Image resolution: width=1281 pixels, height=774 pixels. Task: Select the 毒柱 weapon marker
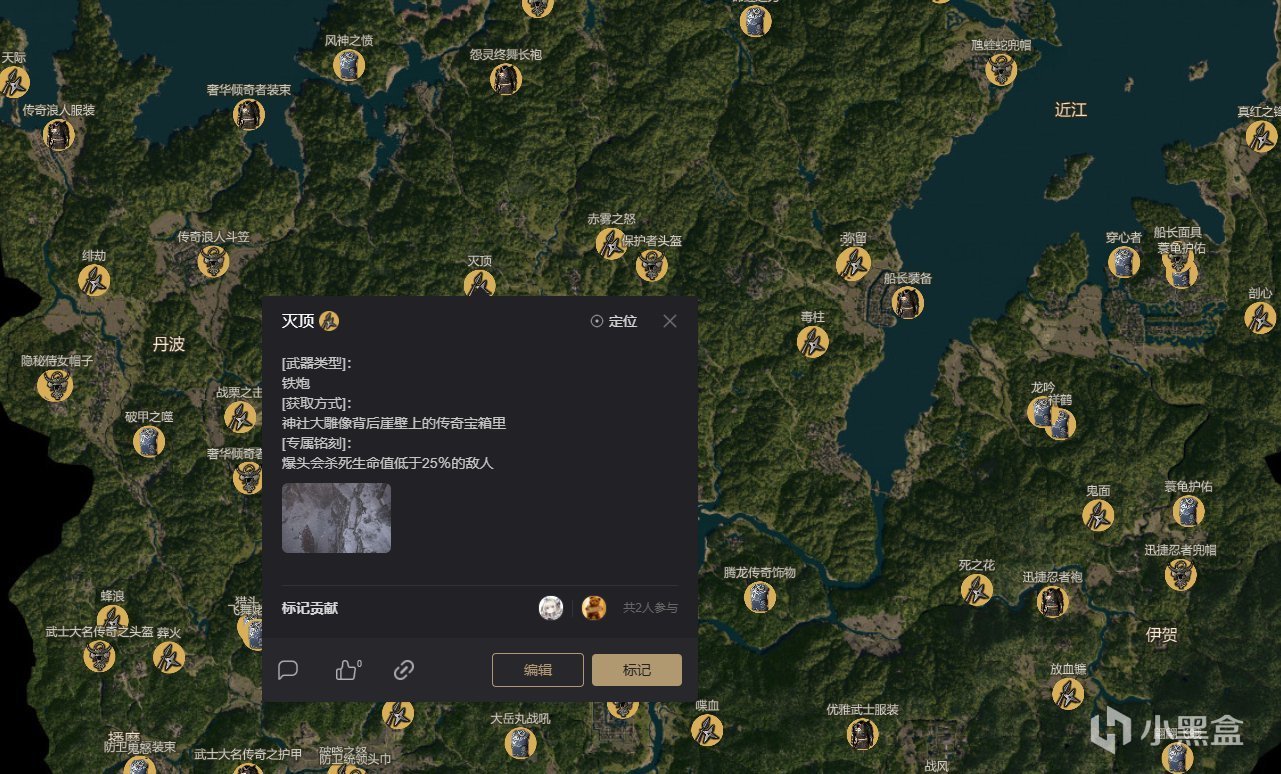pyautogui.click(x=813, y=341)
